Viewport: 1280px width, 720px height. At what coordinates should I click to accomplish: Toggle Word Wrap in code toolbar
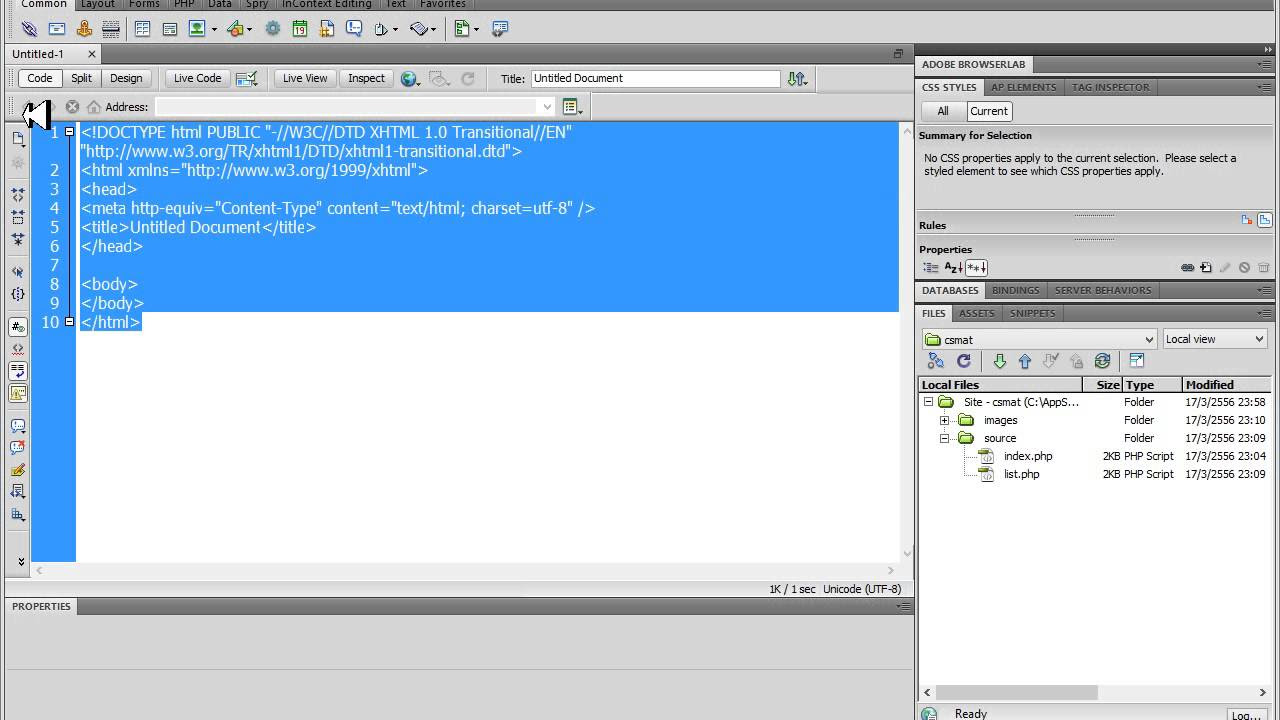[18, 371]
